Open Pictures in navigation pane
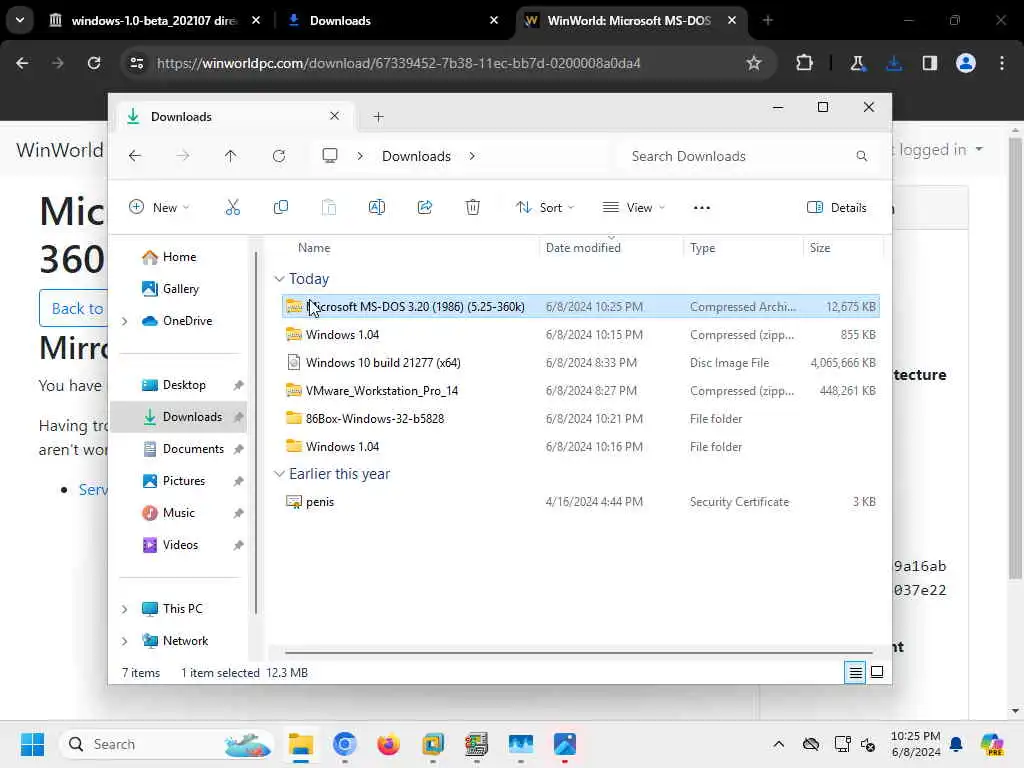This screenshot has height=768, width=1024. pyautogui.click(x=174, y=481)
